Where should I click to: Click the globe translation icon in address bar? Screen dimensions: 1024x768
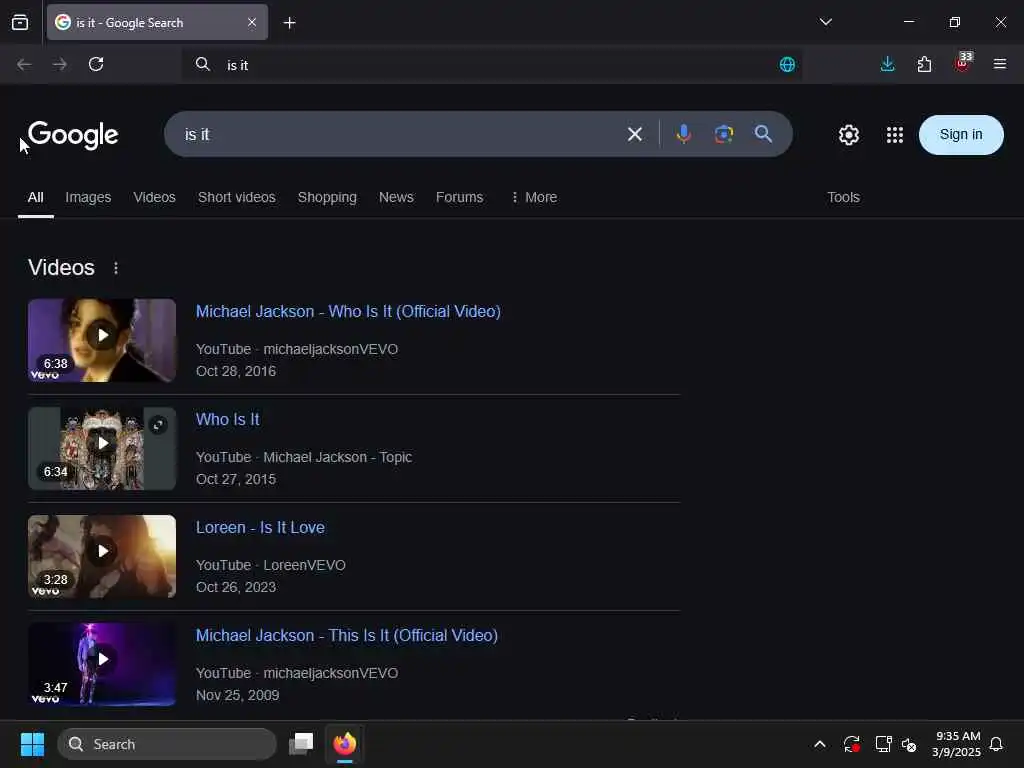[x=787, y=64]
